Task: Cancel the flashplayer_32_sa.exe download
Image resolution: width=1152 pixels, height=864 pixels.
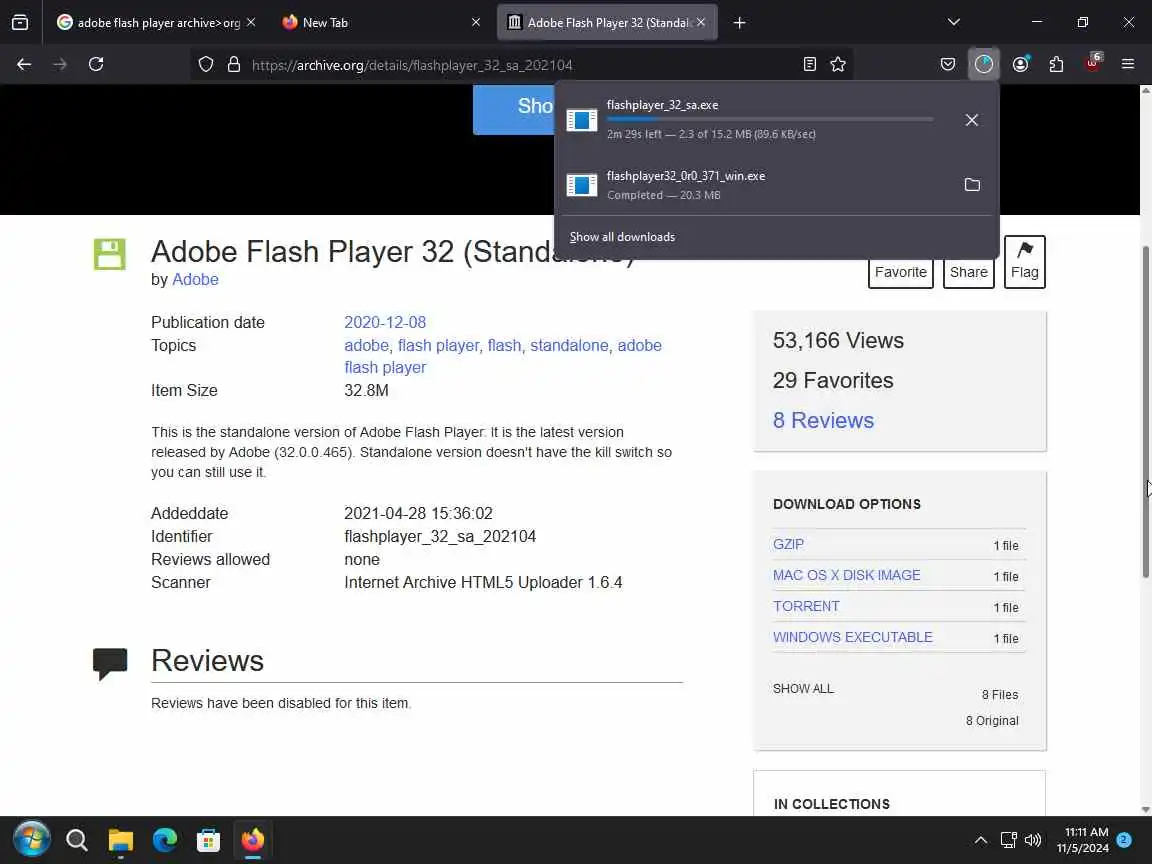Action: coord(971,120)
